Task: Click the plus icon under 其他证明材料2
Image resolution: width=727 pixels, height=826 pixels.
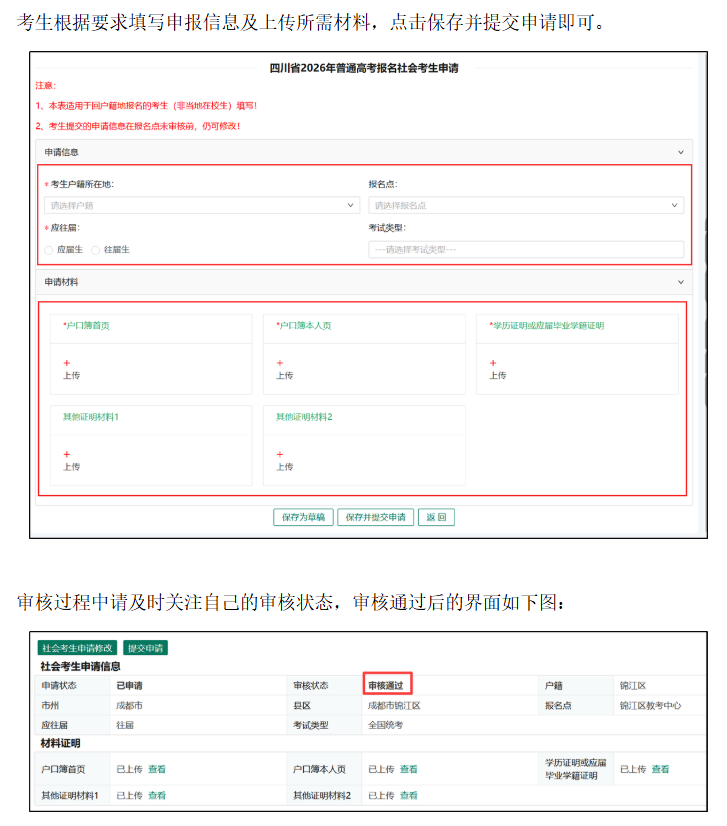Action: click(280, 454)
